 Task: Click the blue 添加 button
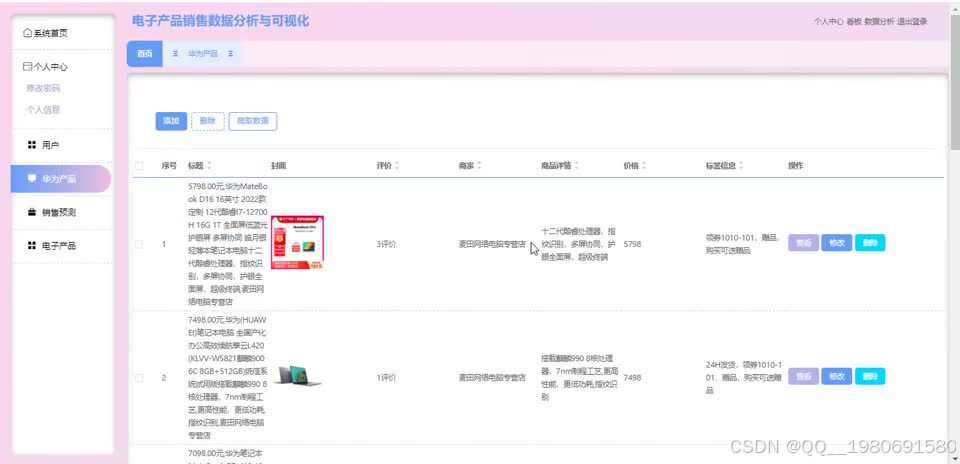(171, 121)
